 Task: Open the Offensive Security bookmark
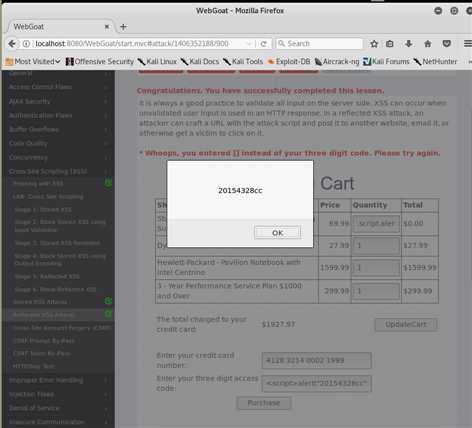[x=100, y=62]
